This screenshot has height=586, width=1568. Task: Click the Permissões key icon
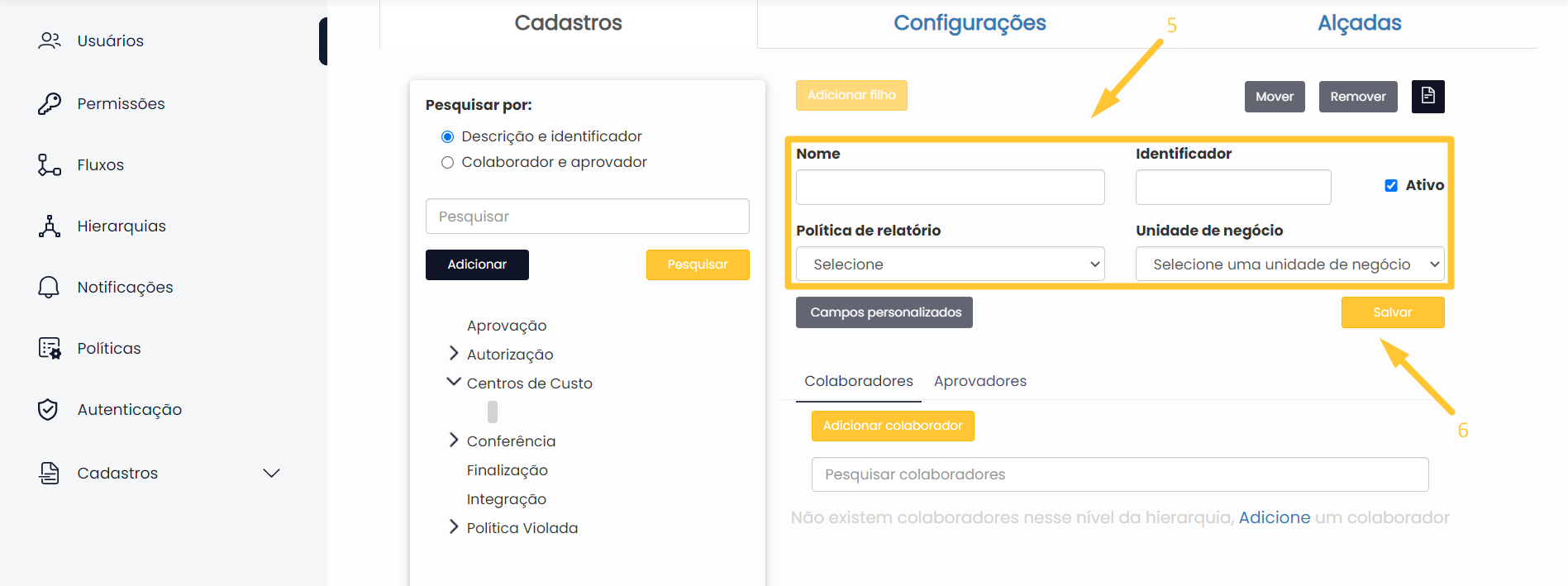[50, 103]
